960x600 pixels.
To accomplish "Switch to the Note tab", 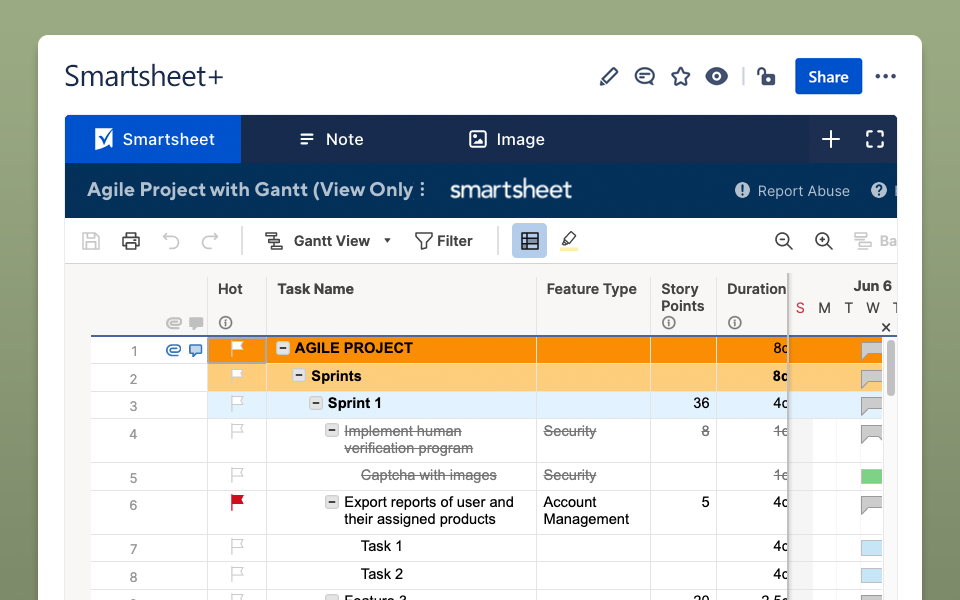I will tap(331, 139).
